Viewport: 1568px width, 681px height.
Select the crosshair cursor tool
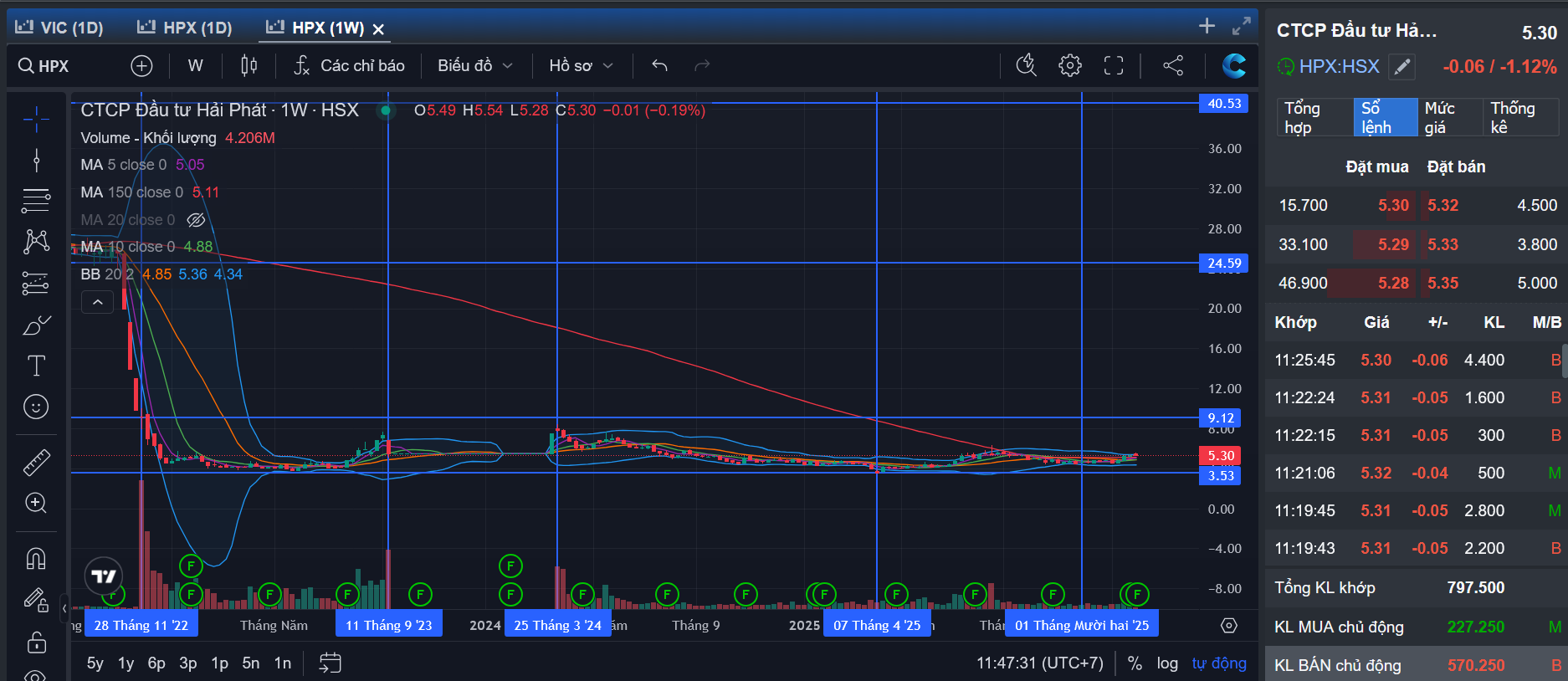36,120
